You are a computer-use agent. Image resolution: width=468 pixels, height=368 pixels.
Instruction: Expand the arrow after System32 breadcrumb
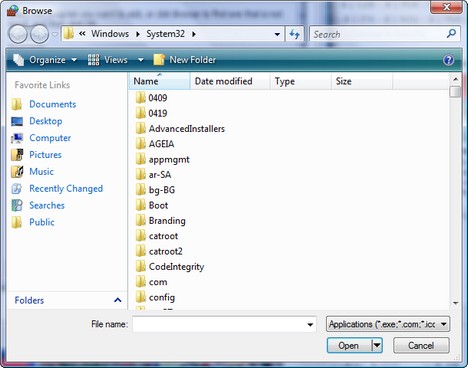pos(194,34)
